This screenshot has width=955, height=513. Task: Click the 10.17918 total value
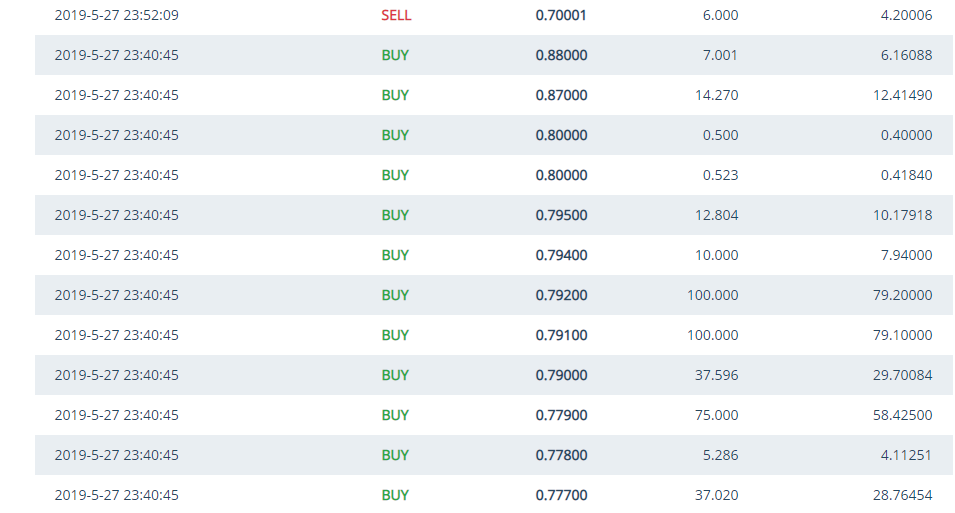(902, 216)
